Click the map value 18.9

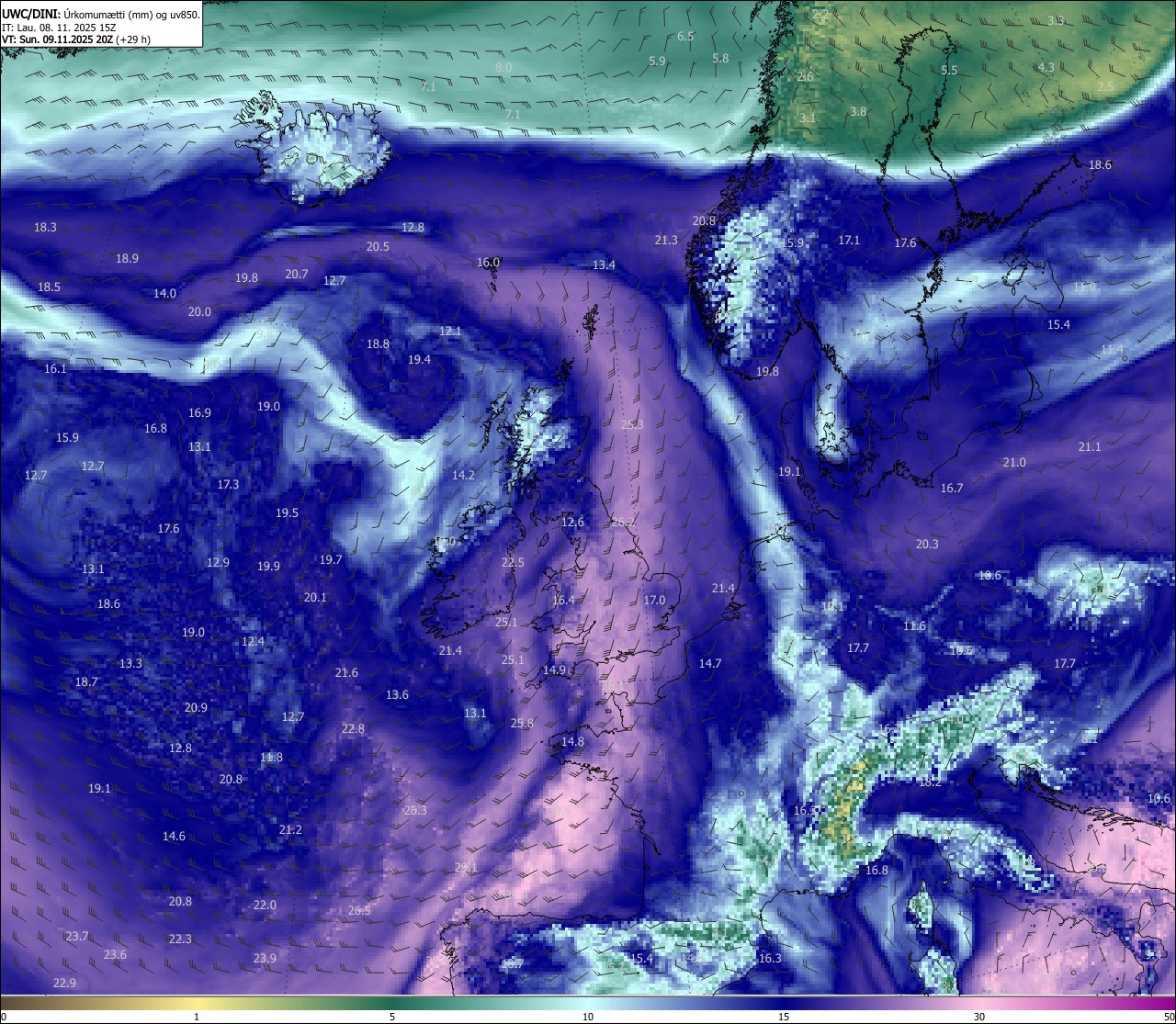127,259
